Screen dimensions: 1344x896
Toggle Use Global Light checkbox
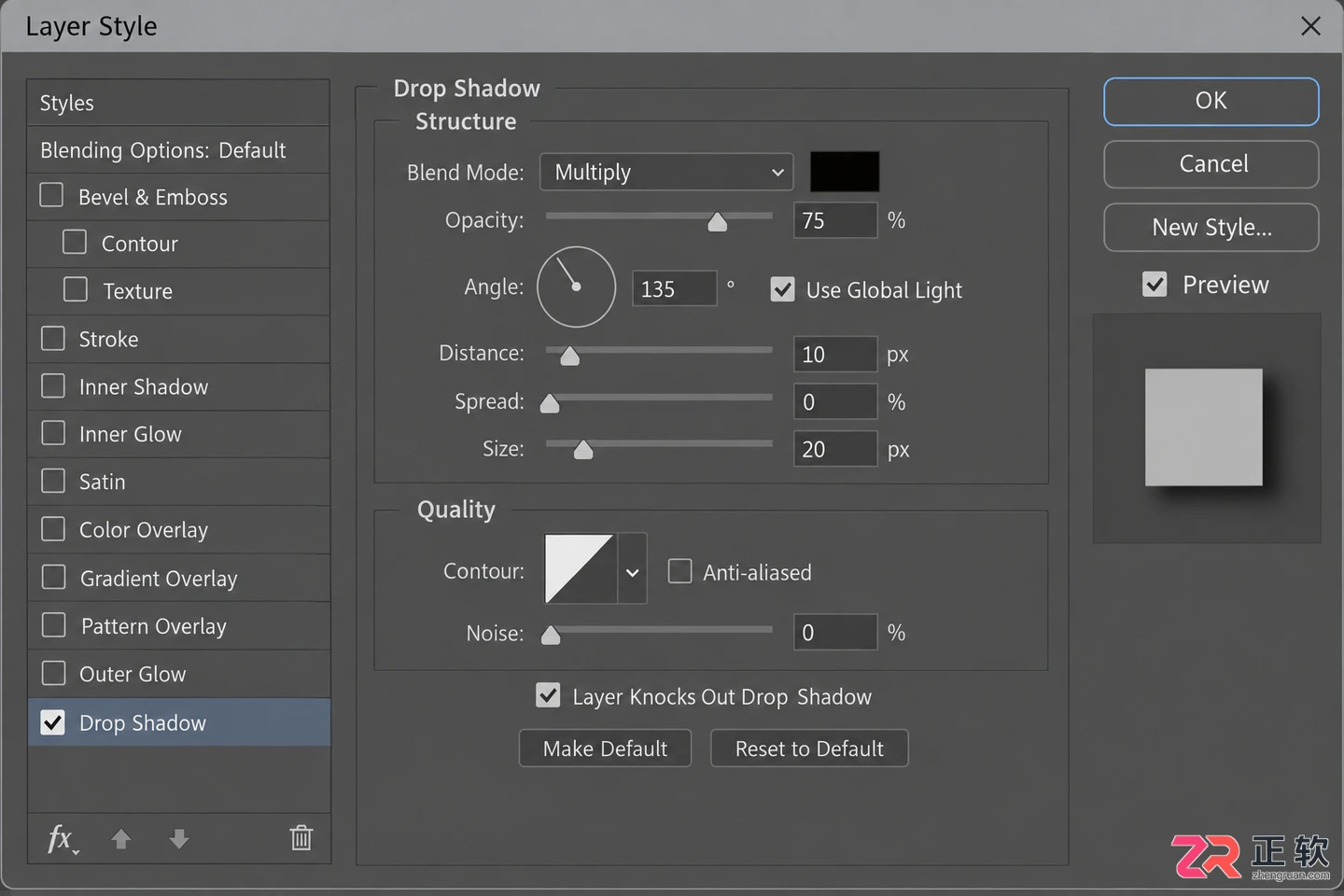[782, 289]
